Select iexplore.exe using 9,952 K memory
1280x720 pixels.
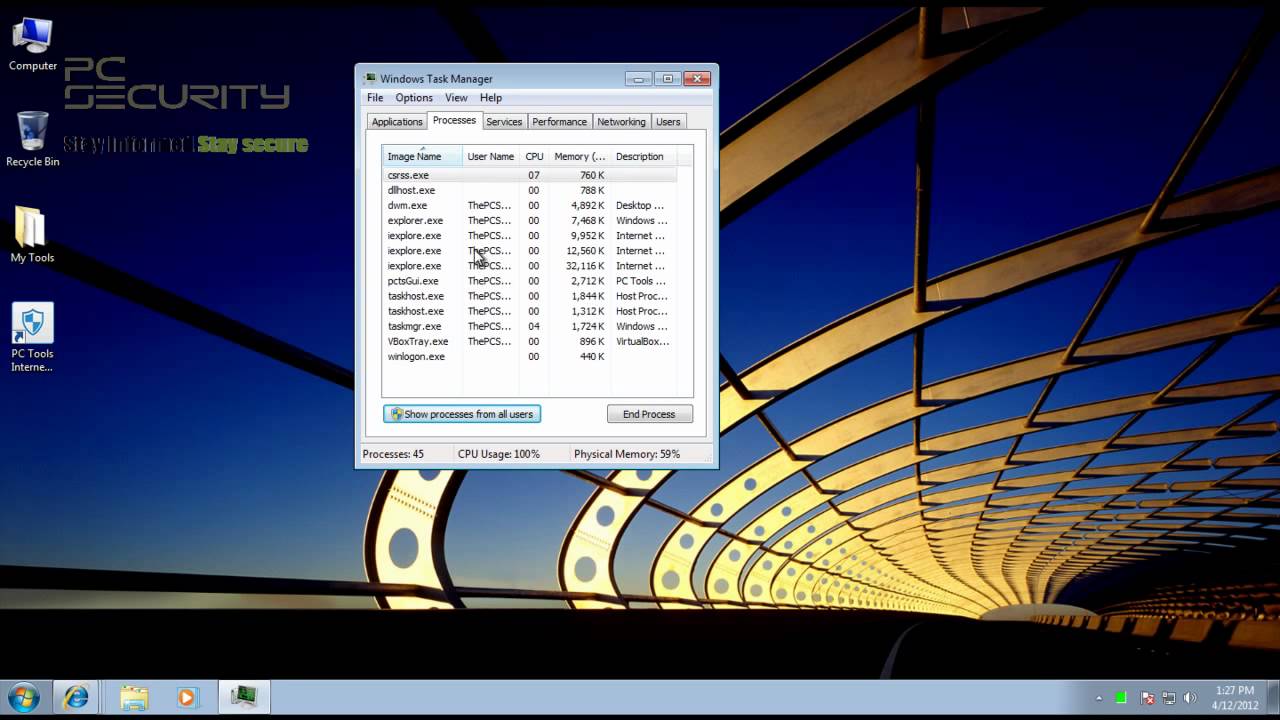(530, 235)
